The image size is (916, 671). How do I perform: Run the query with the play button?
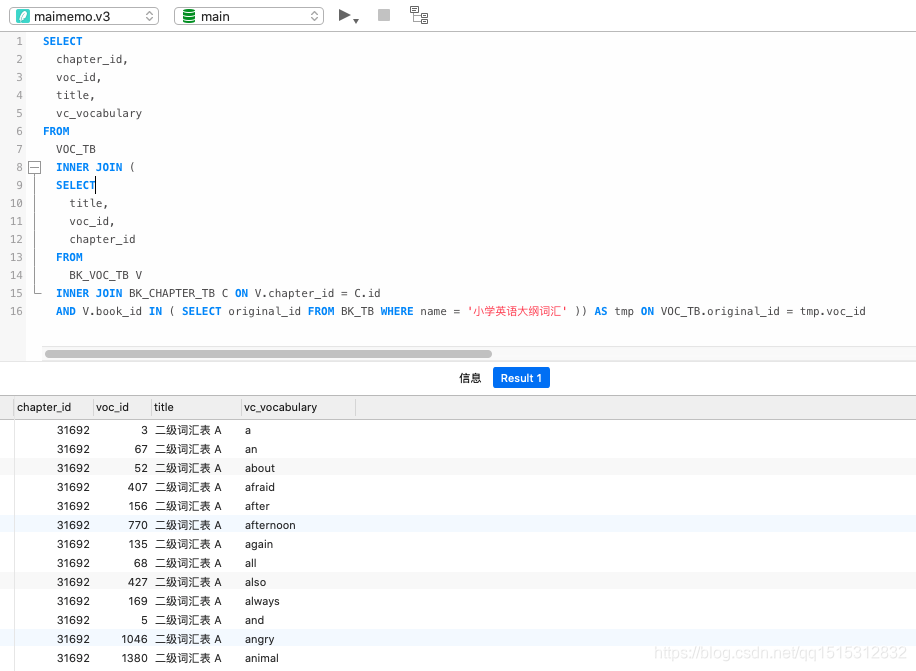coord(344,15)
